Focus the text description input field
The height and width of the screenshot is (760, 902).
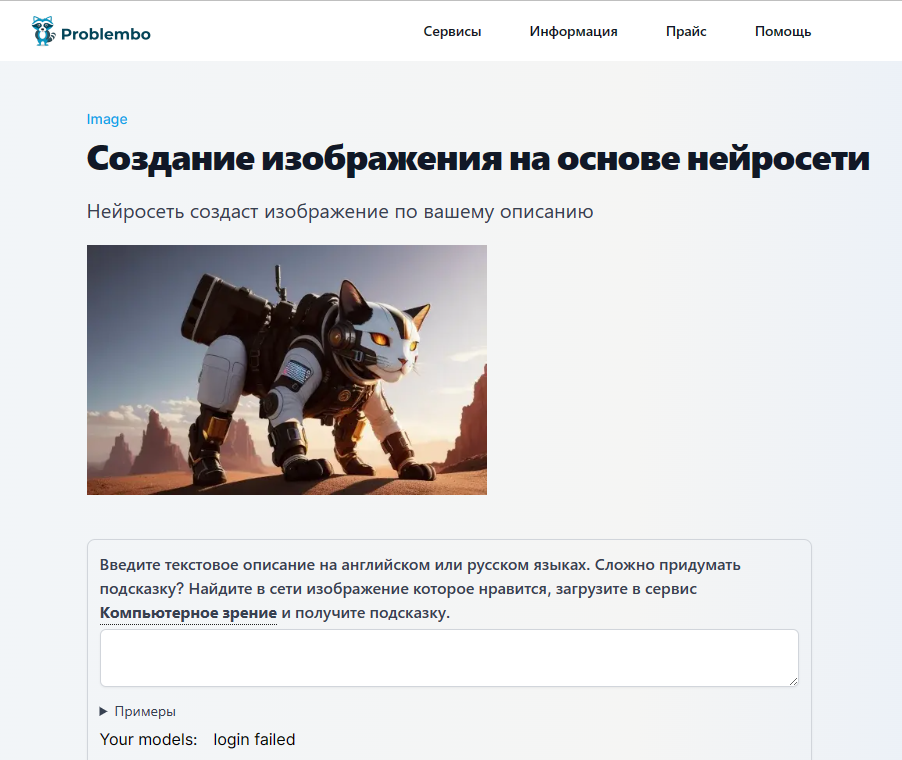pyautogui.click(x=449, y=658)
